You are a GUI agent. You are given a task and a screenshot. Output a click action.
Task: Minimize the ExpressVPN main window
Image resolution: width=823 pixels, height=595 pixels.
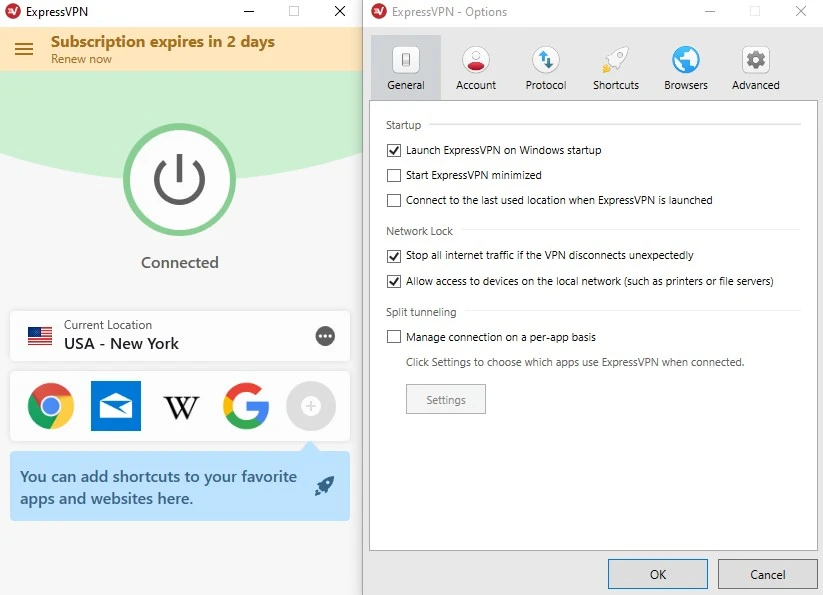pyautogui.click(x=249, y=11)
